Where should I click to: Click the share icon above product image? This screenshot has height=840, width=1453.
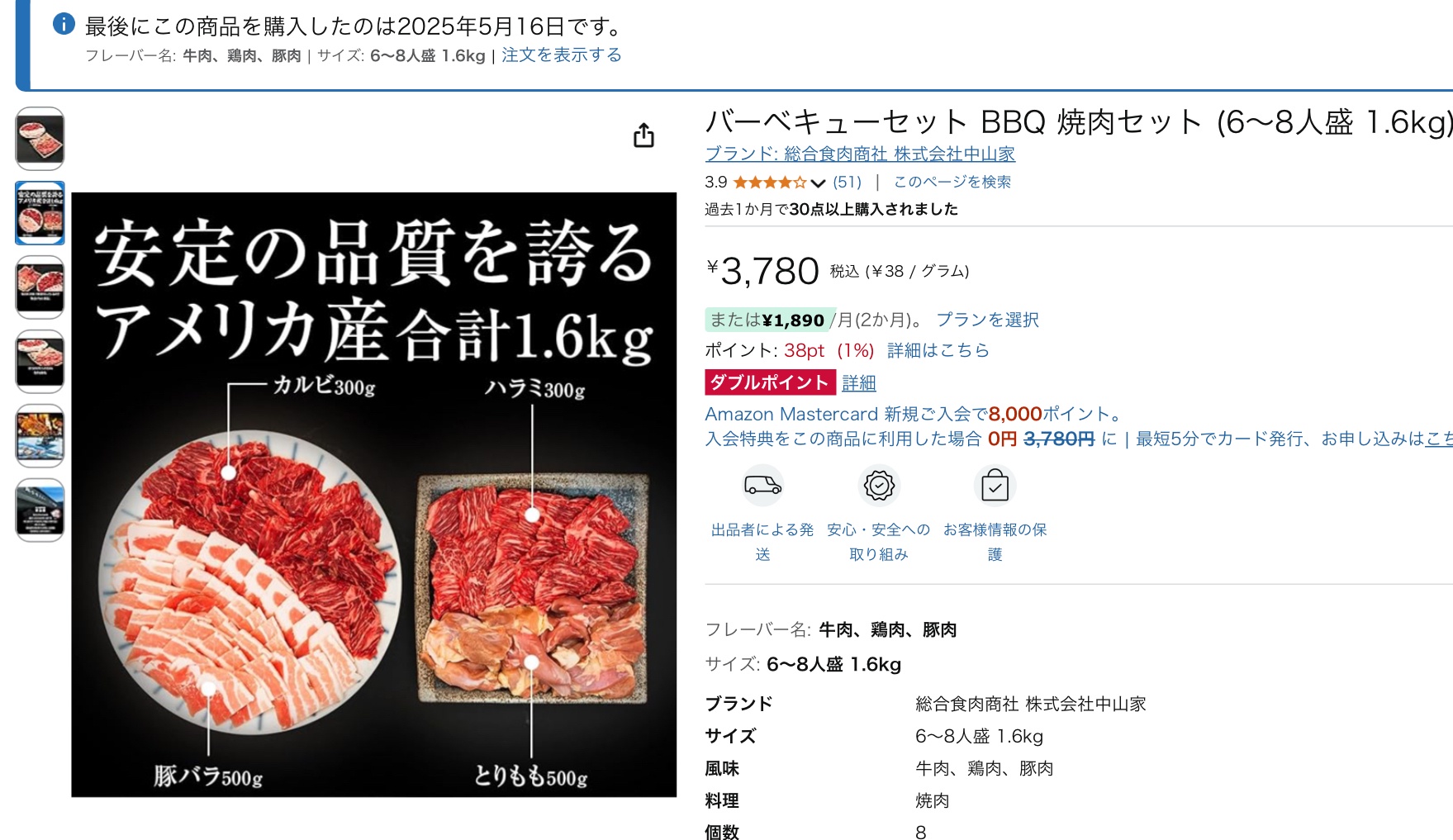(643, 135)
